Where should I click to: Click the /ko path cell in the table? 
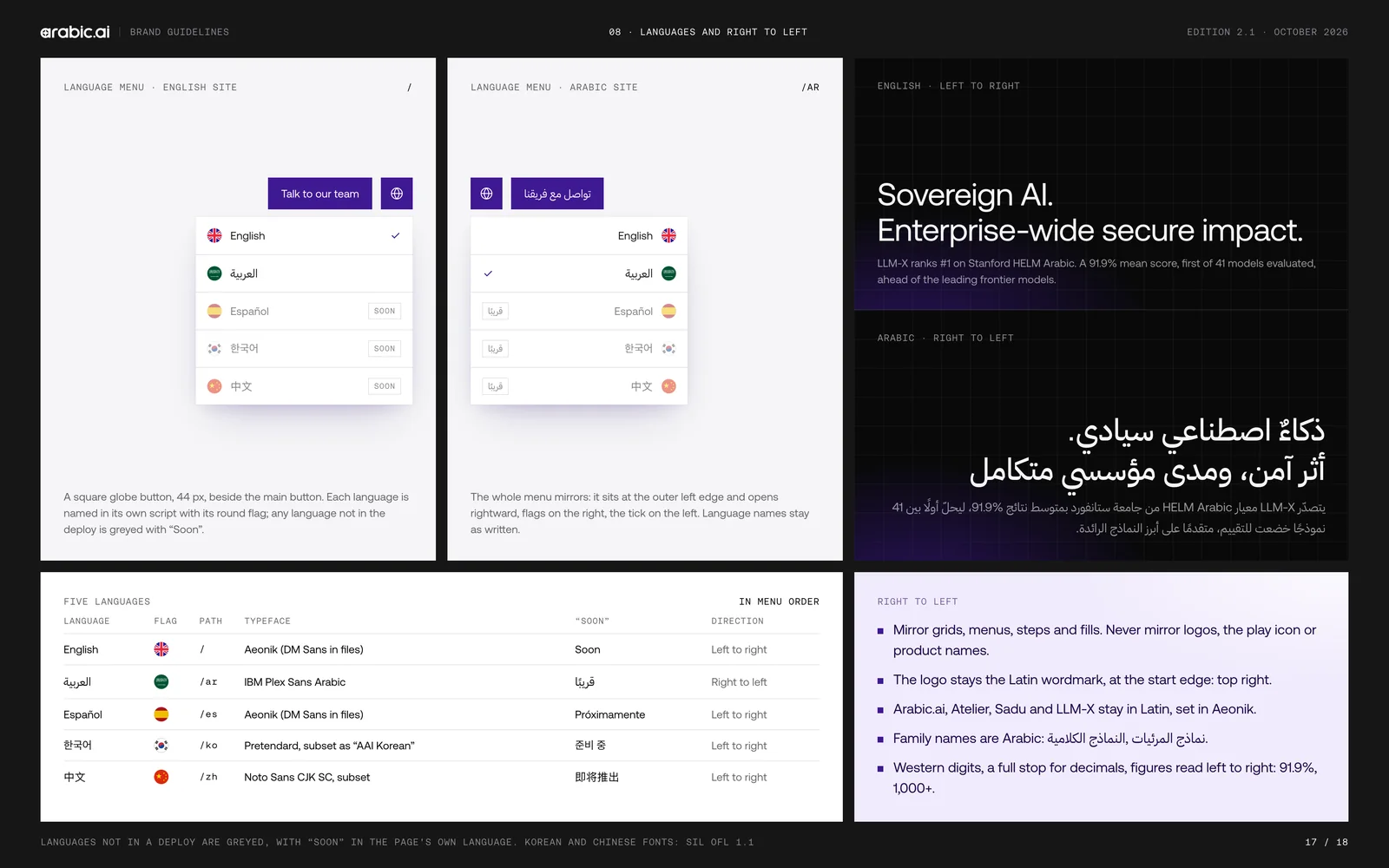click(209, 746)
